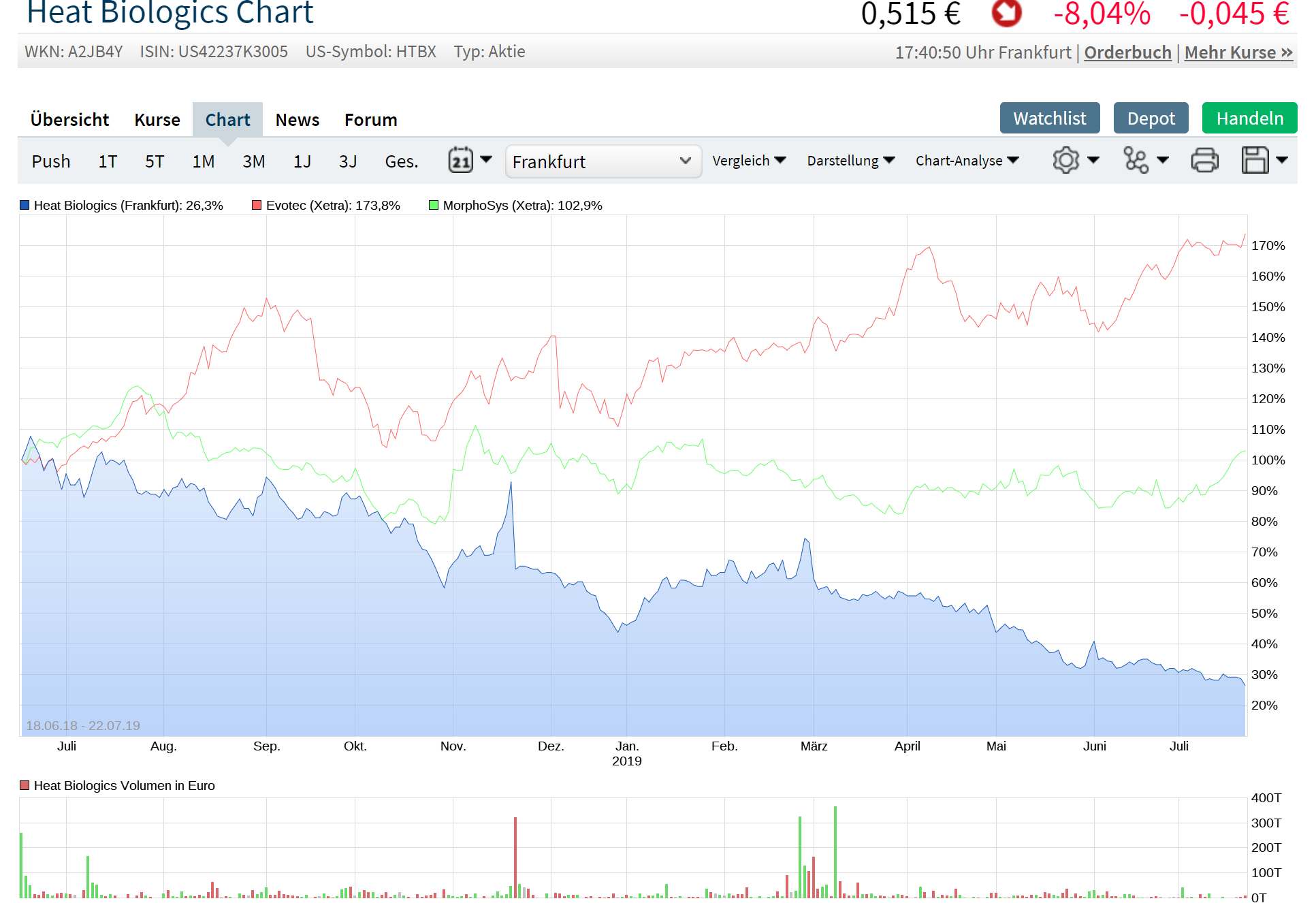
Task: Open the Chart-Analyse dropdown
Action: pyautogui.click(x=967, y=161)
